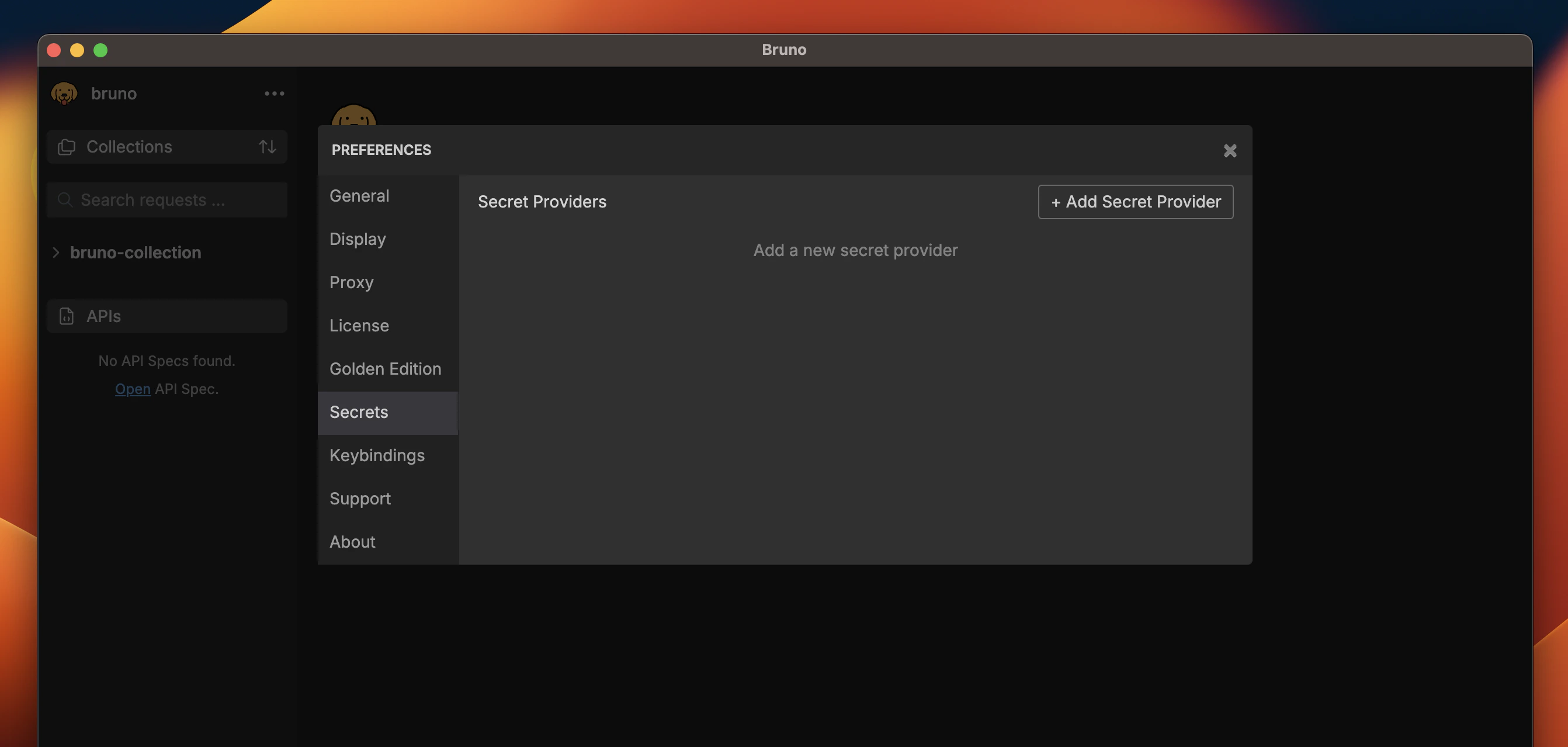View the About tab
Screen dimensions: 1568x747
click(352, 542)
